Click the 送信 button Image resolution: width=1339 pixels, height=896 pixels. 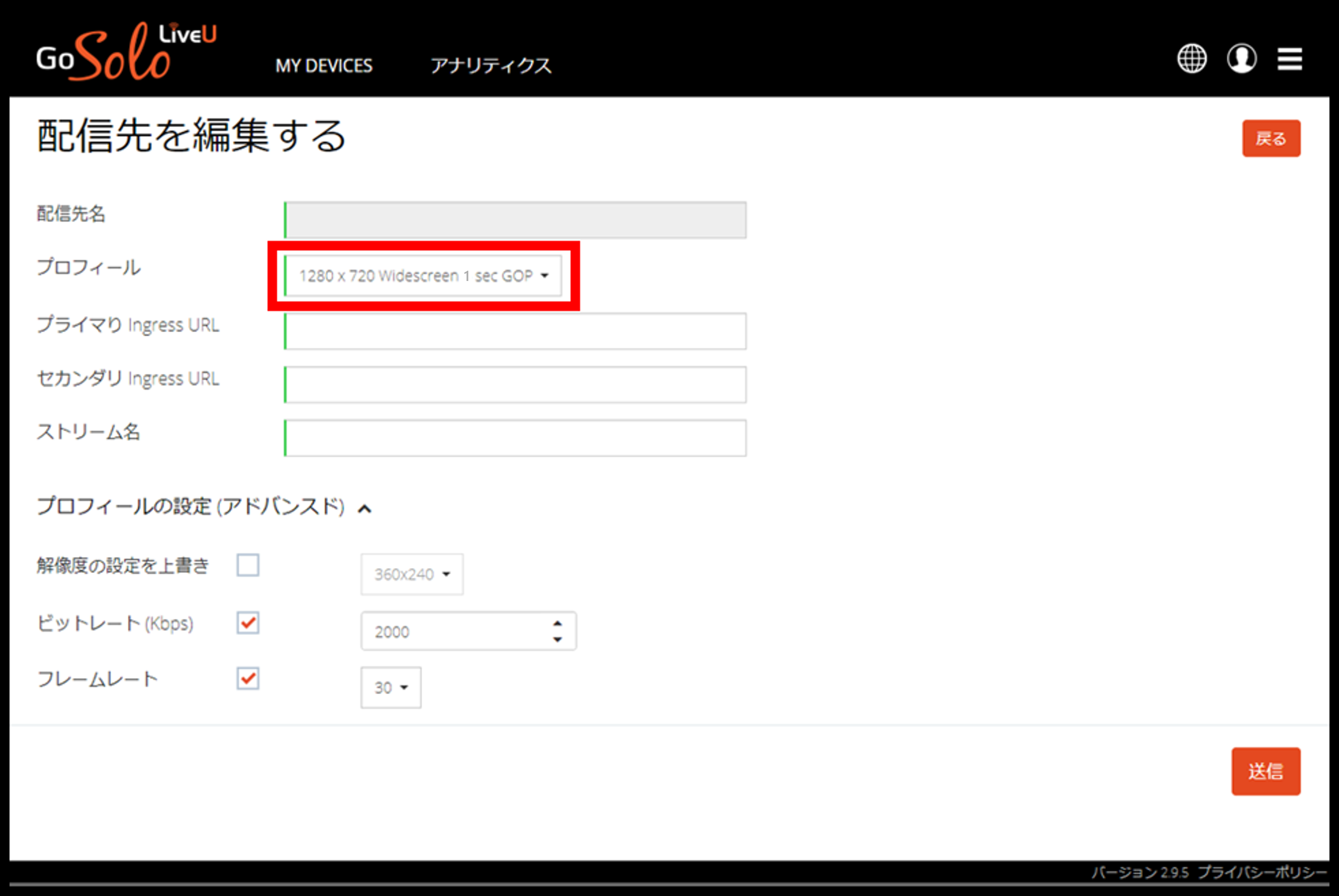pyautogui.click(x=1265, y=771)
